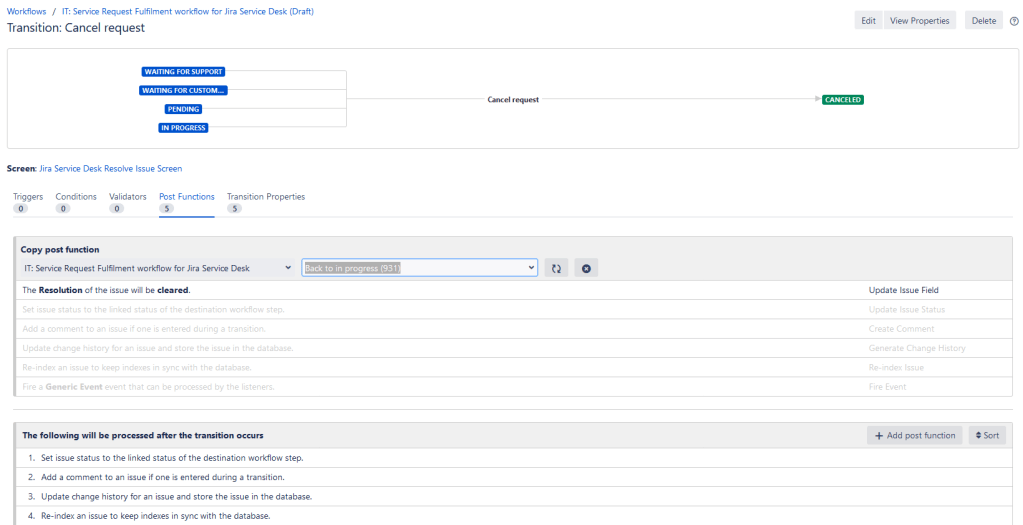Click the IN PROGRESS status lozenge
This screenshot has height=525, width=1023.
[184, 128]
